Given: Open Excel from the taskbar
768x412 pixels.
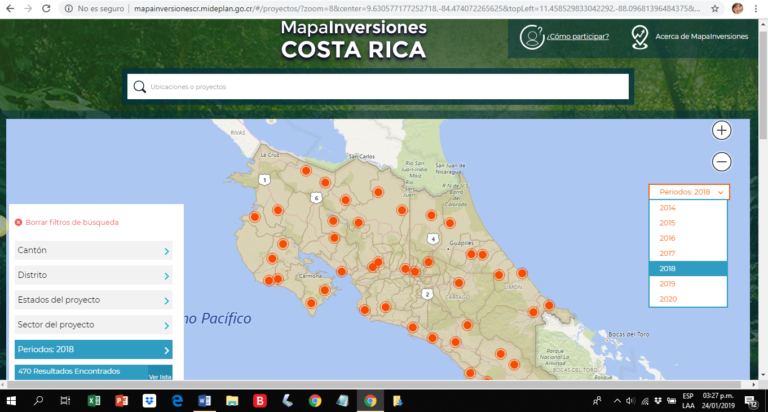Looking at the screenshot, I should pos(94,401).
